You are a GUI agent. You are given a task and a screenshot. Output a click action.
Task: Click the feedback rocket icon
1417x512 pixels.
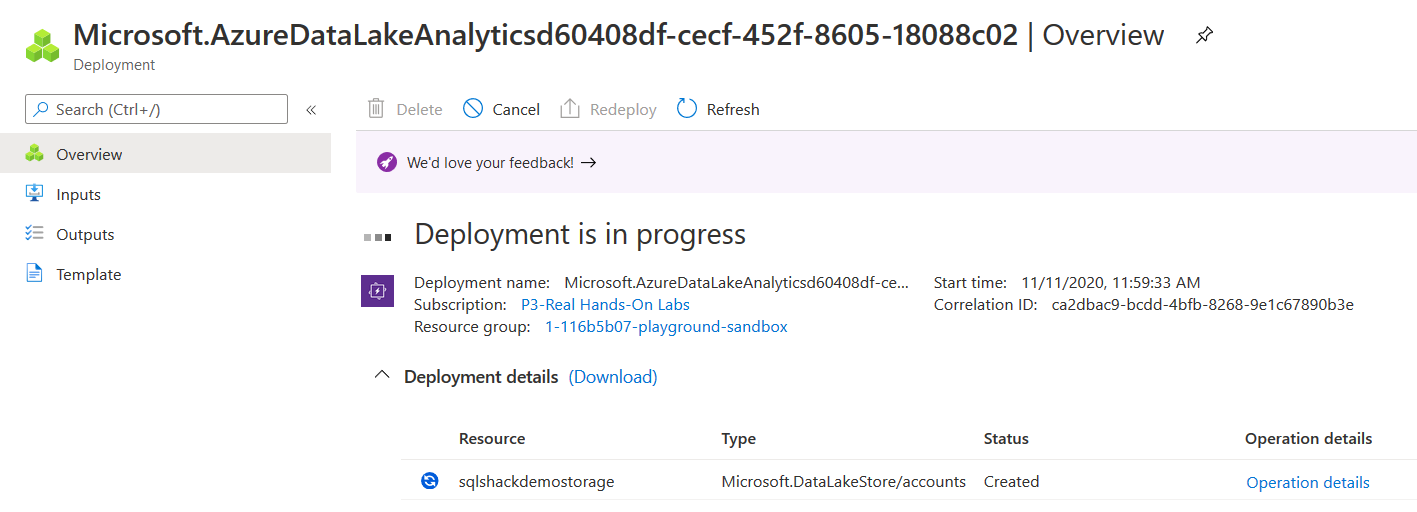387,162
